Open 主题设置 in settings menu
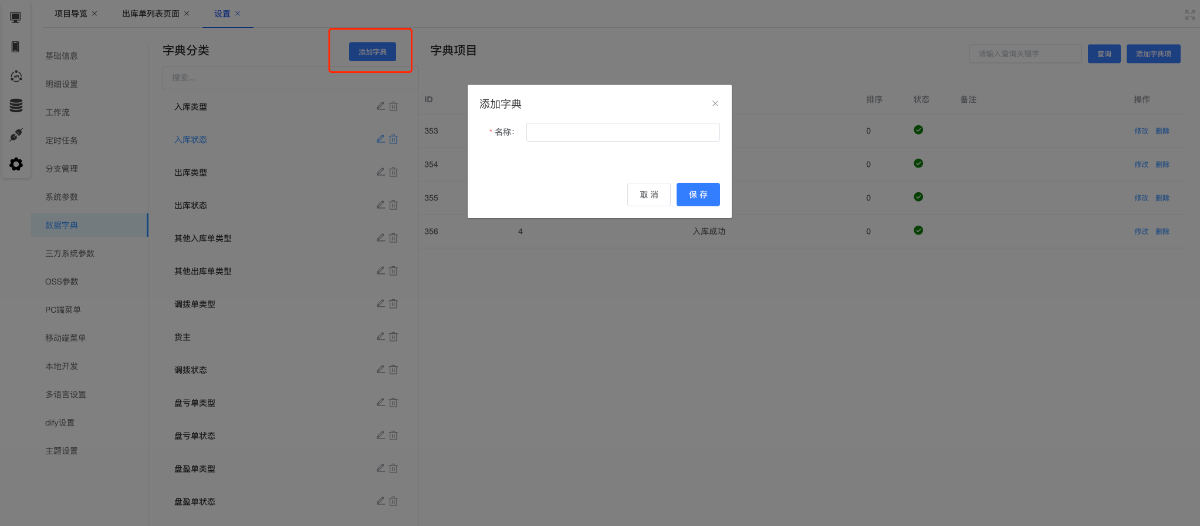Viewport: 1200px width, 526px height. [x=62, y=450]
